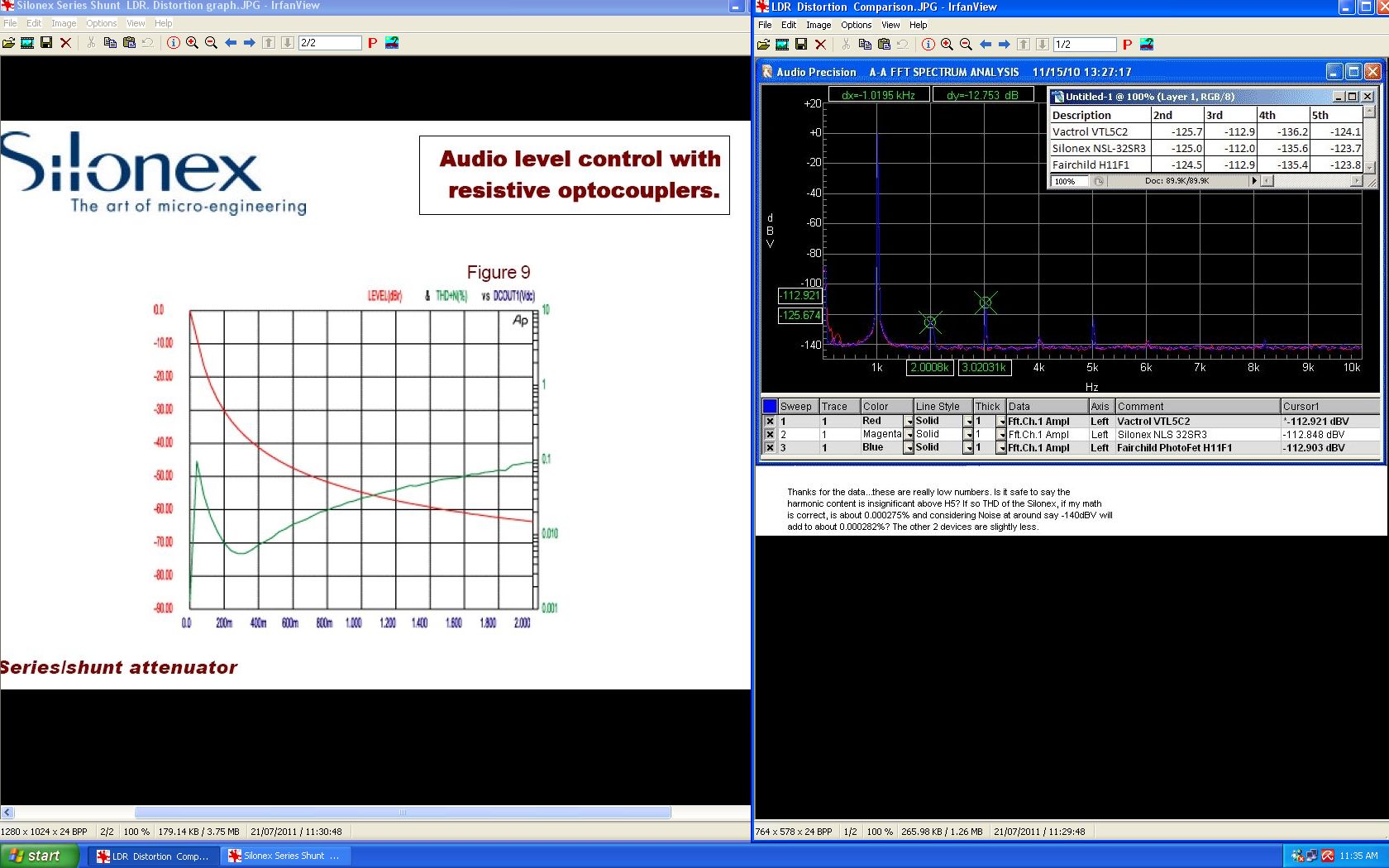The width and height of the screenshot is (1389, 868).
Task: Click Zoom Out icon in Silonex Series Shunt window
Action: pos(211,43)
